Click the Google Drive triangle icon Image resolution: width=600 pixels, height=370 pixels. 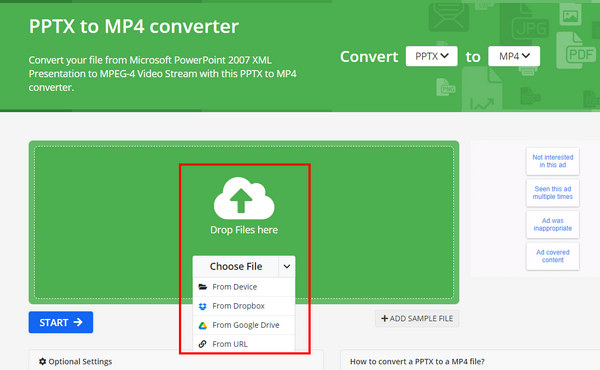click(203, 325)
